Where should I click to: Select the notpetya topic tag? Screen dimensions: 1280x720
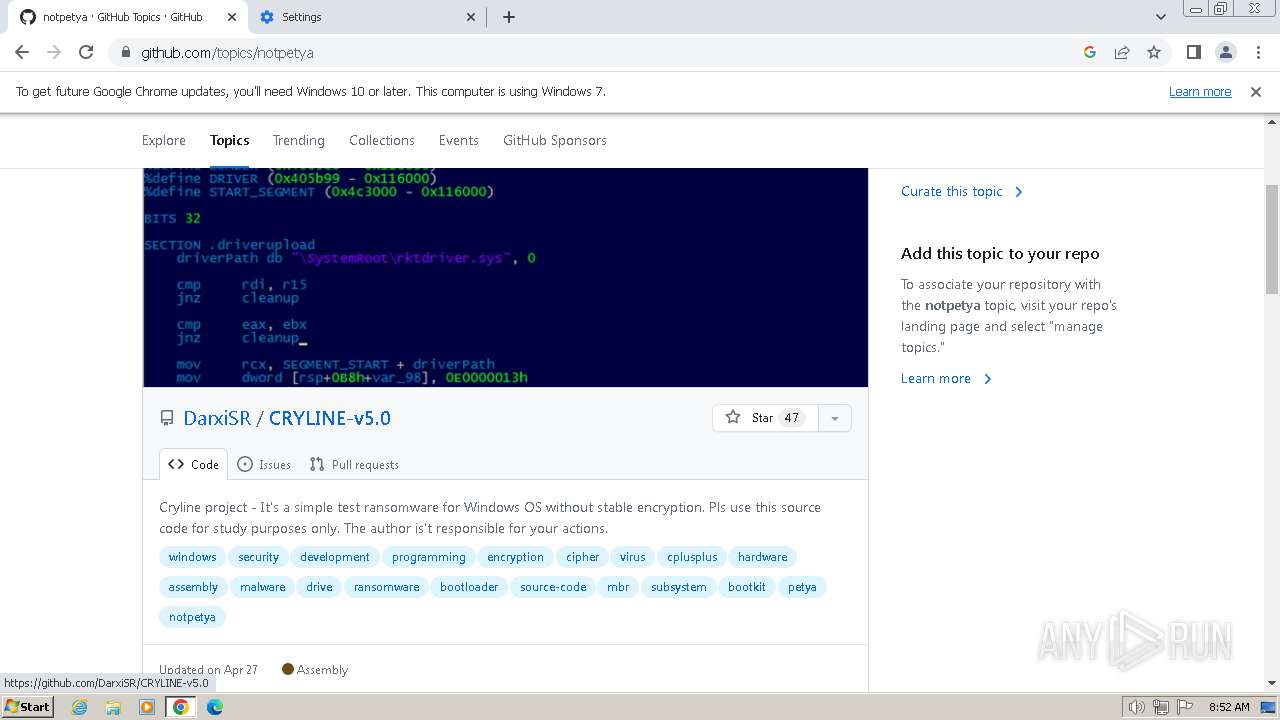(192, 617)
